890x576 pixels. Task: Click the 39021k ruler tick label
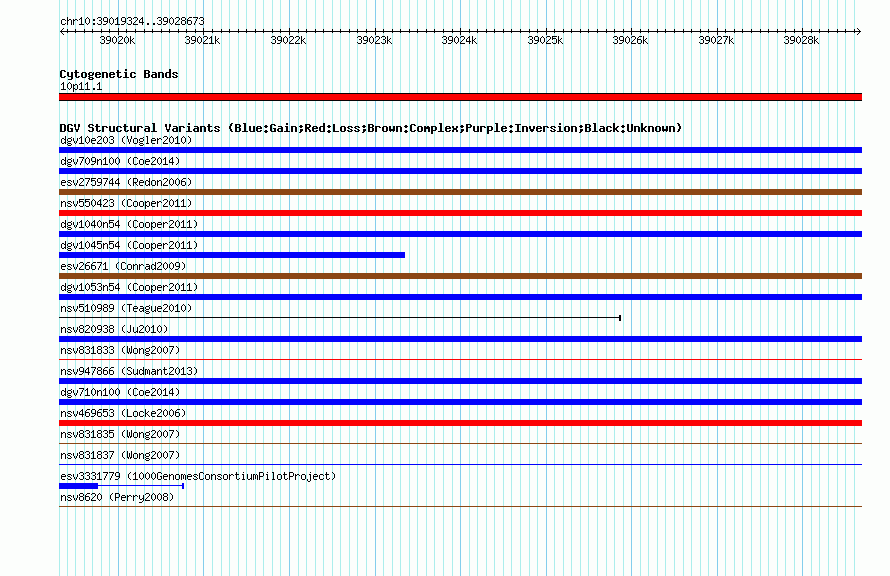(x=202, y=40)
